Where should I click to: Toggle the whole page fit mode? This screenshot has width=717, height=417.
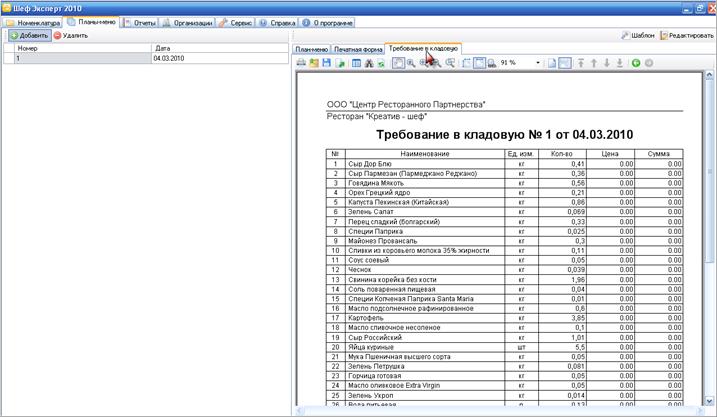(x=479, y=63)
